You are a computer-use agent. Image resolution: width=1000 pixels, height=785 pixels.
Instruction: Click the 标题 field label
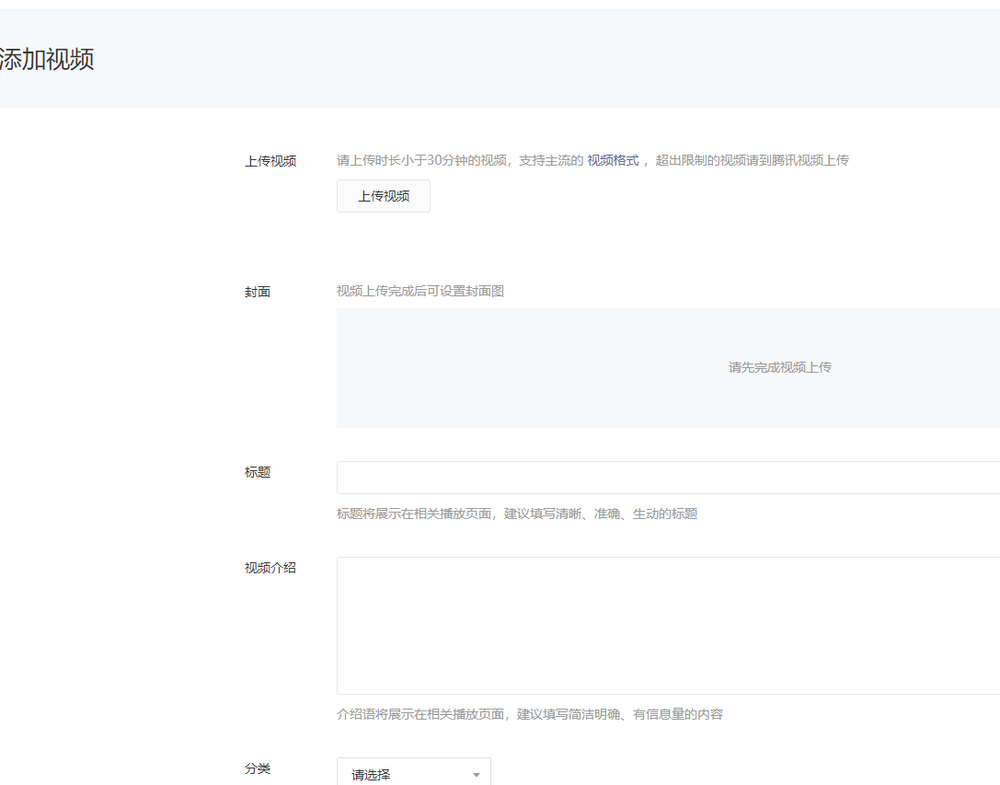point(258,473)
